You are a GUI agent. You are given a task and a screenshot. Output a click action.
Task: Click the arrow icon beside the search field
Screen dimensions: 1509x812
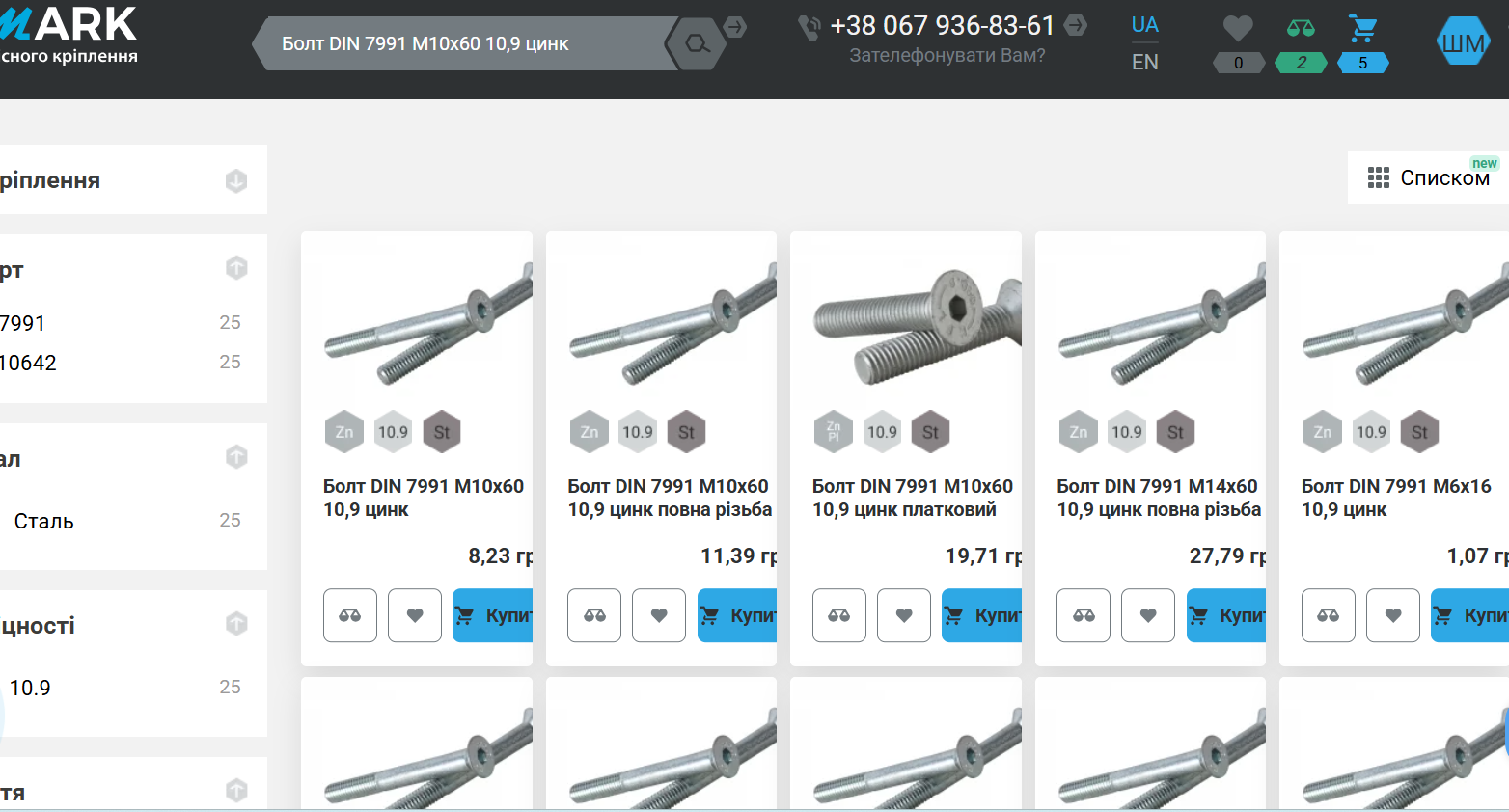pos(735,27)
